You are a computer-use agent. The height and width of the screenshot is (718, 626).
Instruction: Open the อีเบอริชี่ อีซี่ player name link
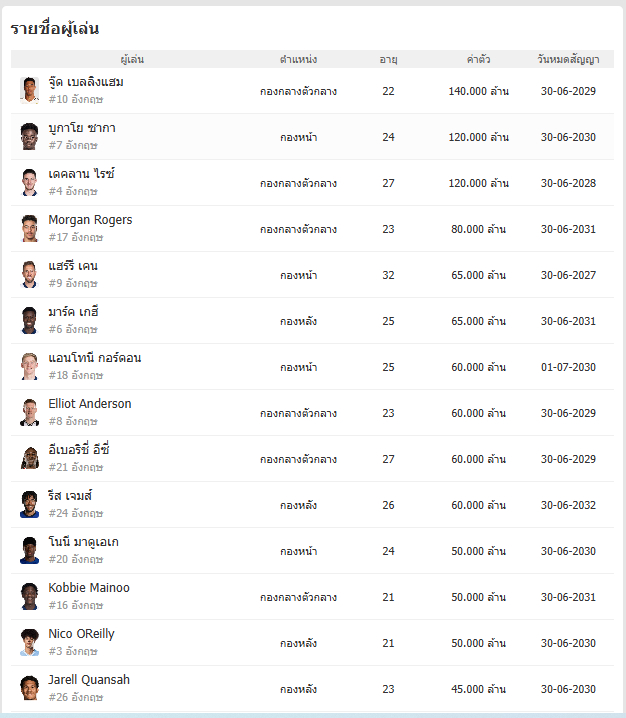click(x=79, y=450)
